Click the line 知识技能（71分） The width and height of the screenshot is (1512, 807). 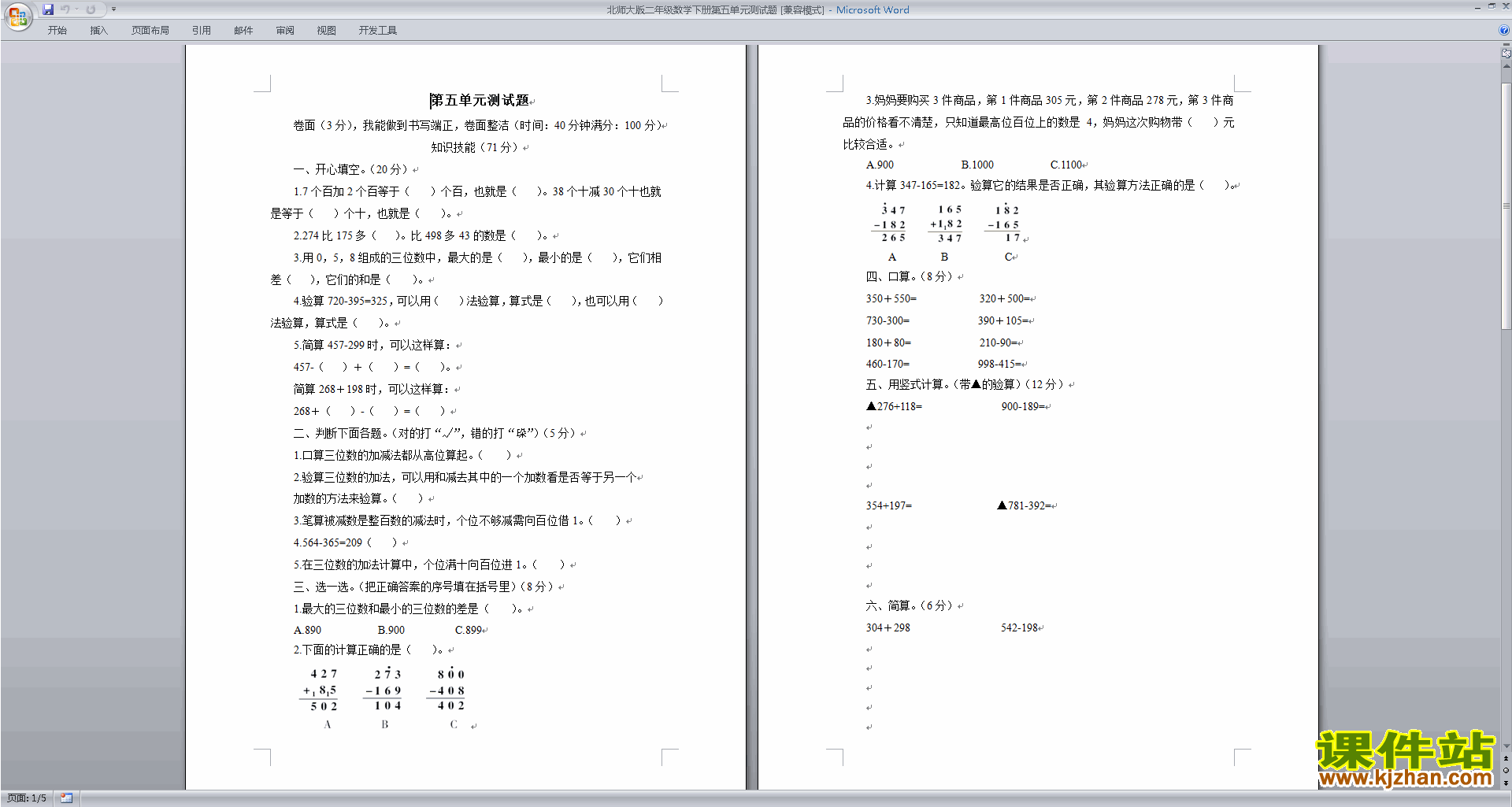(475, 147)
